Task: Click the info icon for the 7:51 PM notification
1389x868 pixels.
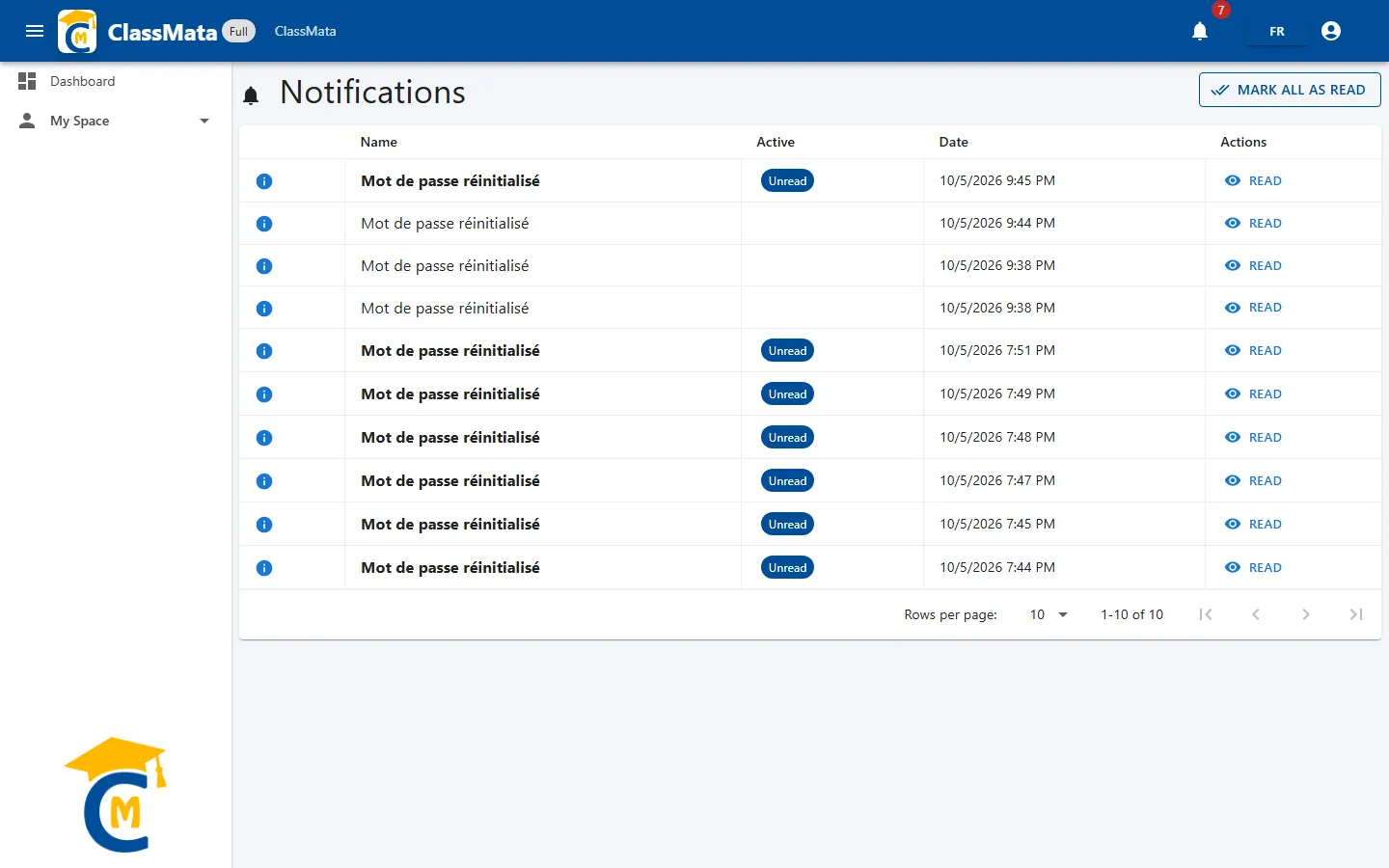Action: click(264, 351)
